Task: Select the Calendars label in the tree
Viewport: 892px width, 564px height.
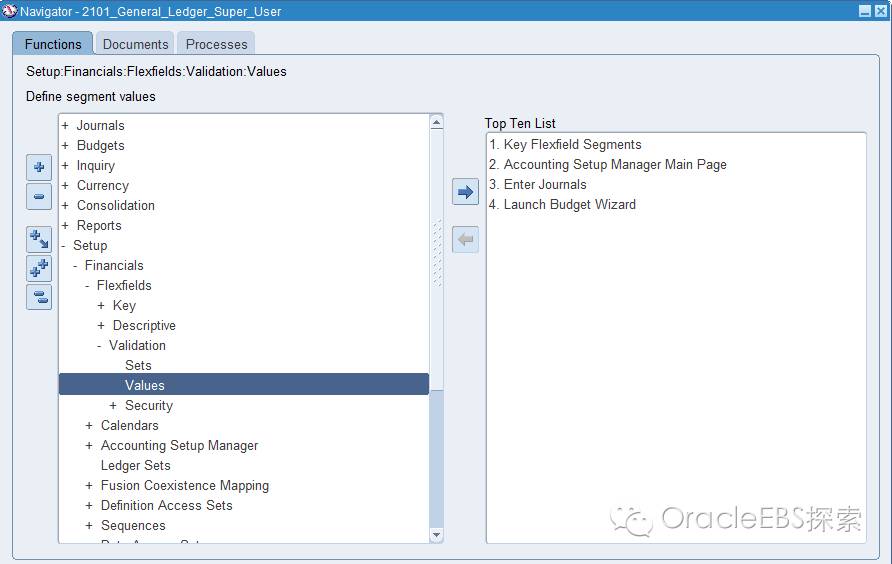Action: (130, 426)
